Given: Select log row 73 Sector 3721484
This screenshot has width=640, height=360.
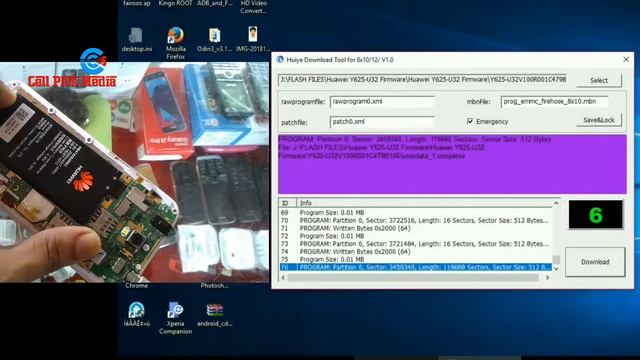Looking at the screenshot, I should pyautogui.click(x=416, y=244).
